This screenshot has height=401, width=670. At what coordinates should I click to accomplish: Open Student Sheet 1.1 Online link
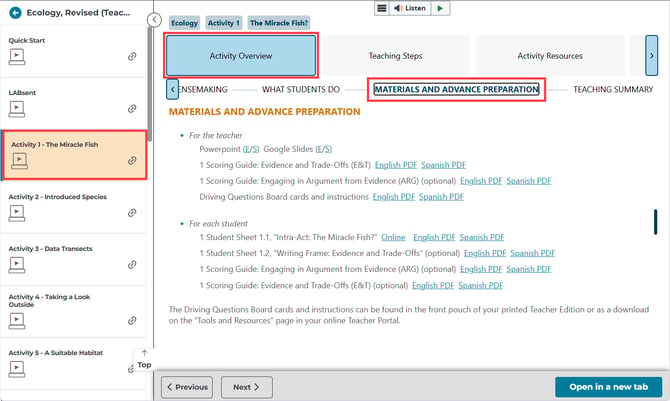(x=393, y=237)
